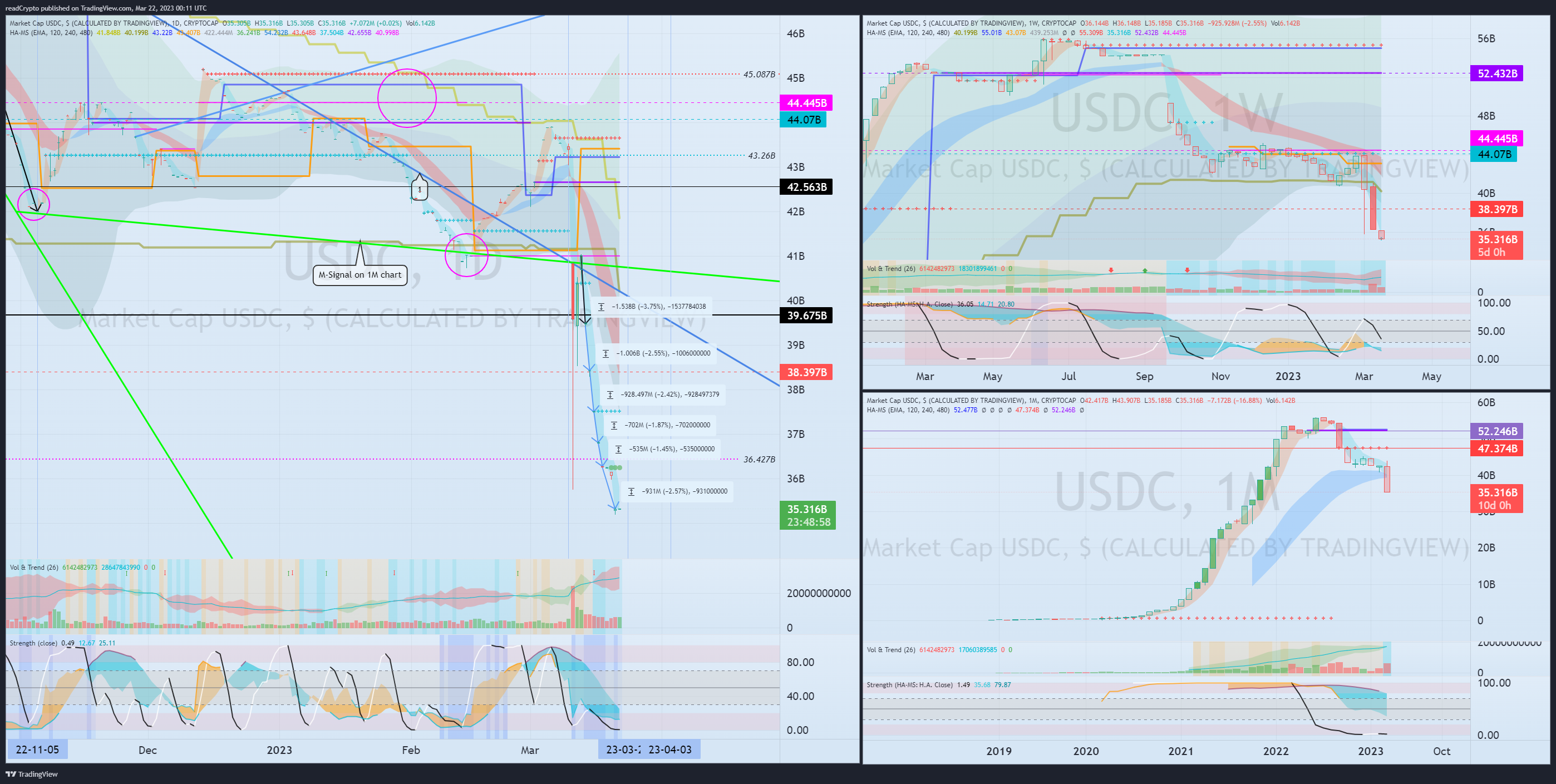The image size is (1556, 784).
Task: Click the Nov label on 1W time axis
Action: 1220,376
